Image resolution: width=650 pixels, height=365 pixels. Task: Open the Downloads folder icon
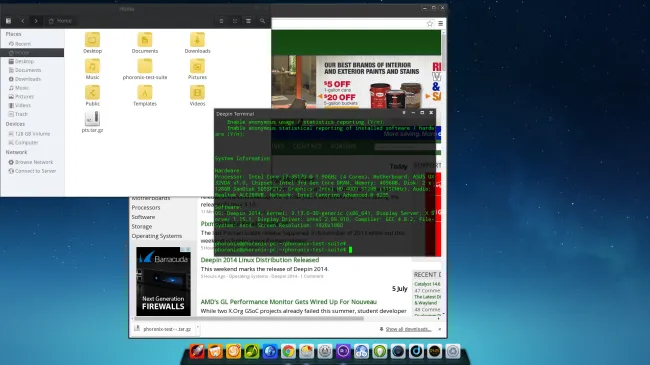click(197, 43)
